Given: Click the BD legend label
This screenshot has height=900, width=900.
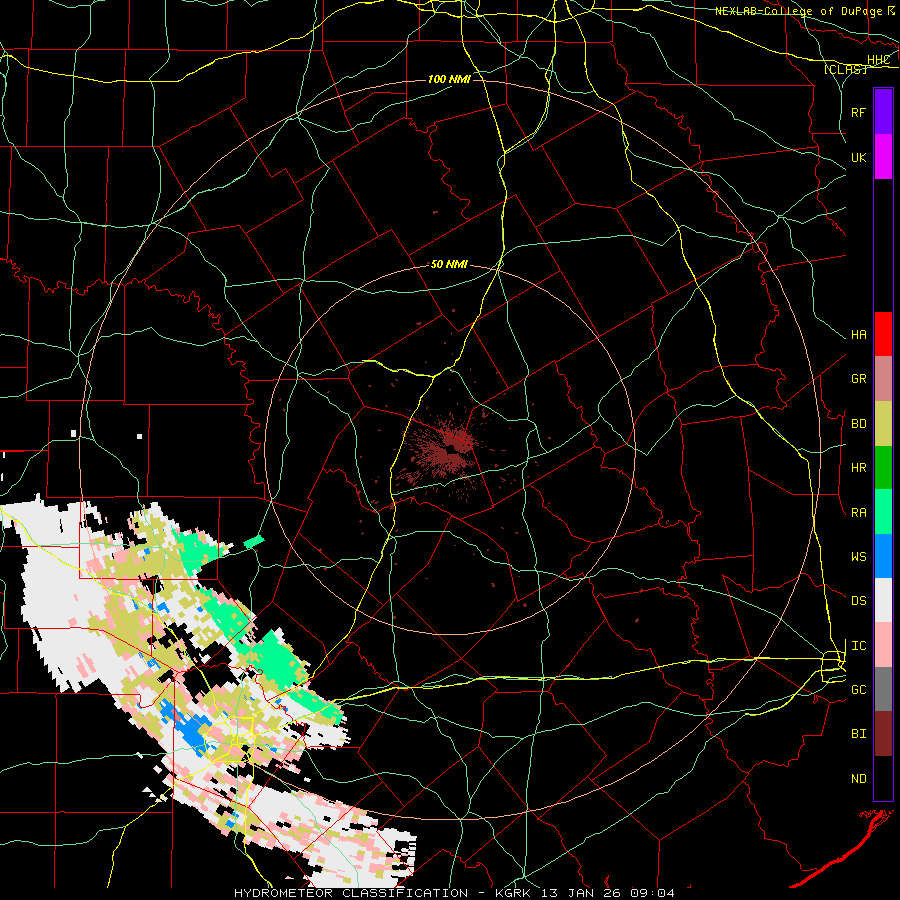Looking at the screenshot, I should pyautogui.click(x=858, y=424).
